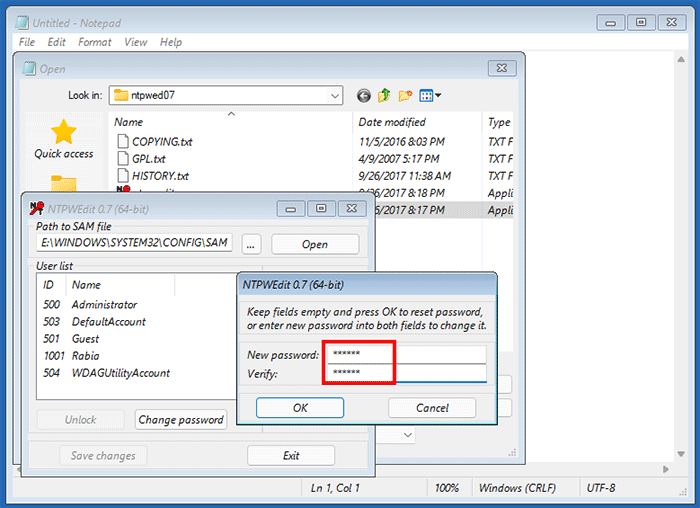Click the Notepad icon in main title bar
The image size is (700, 508).
(x=22, y=23)
